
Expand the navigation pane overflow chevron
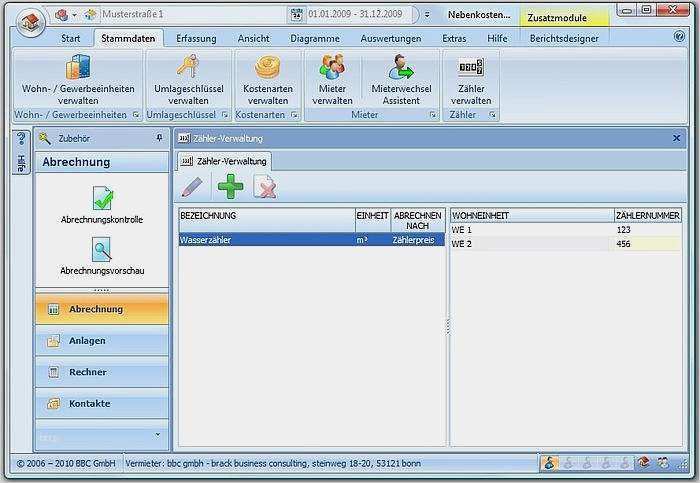tap(156, 435)
